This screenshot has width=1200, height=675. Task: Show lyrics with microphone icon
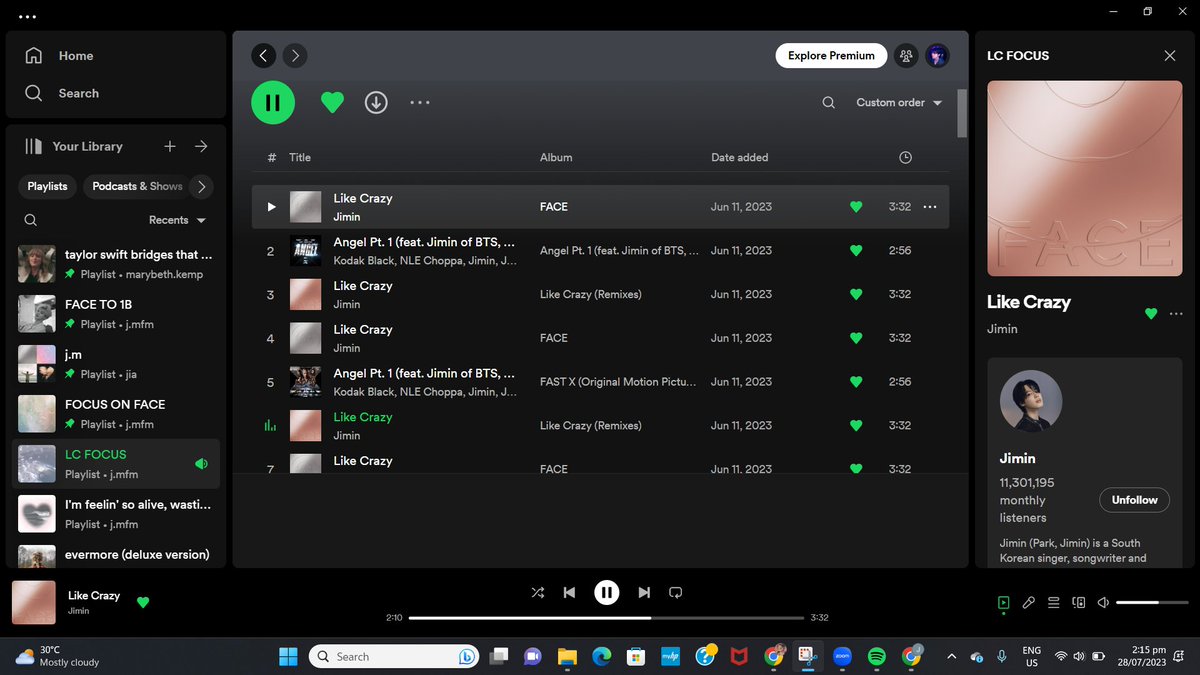(1028, 602)
